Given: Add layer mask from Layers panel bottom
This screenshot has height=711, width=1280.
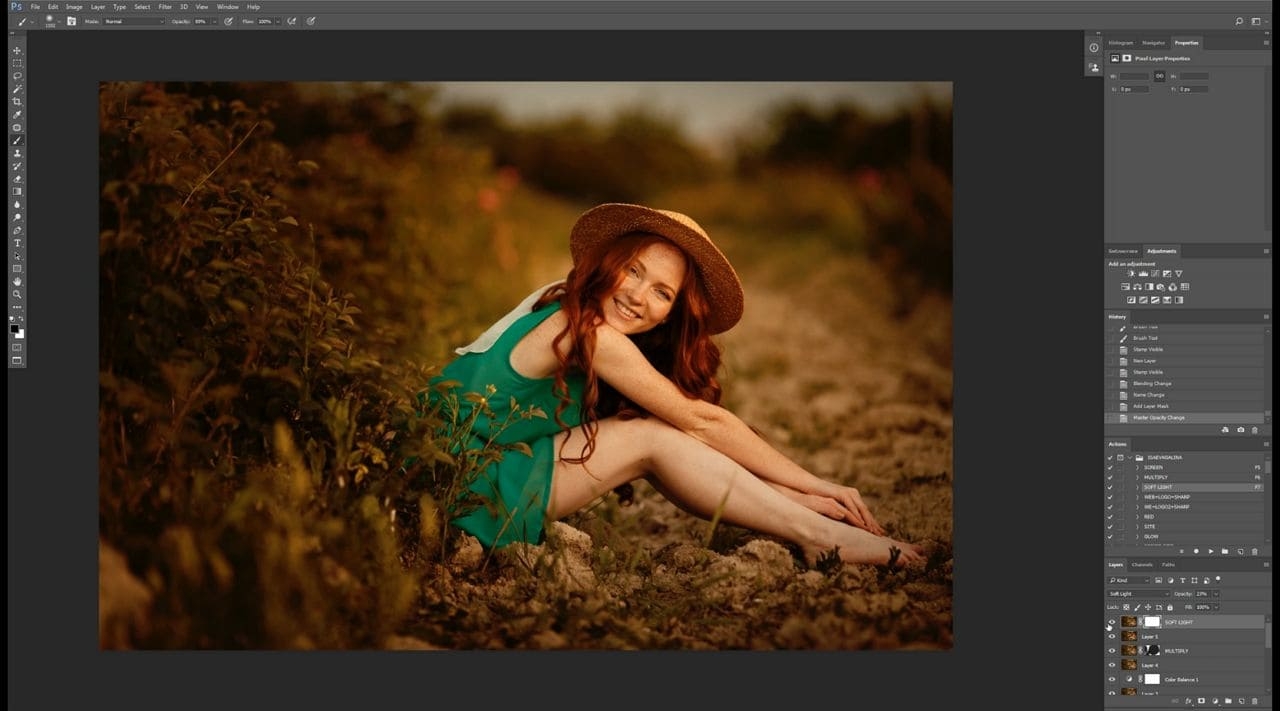Looking at the screenshot, I should (x=1201, y=701).
